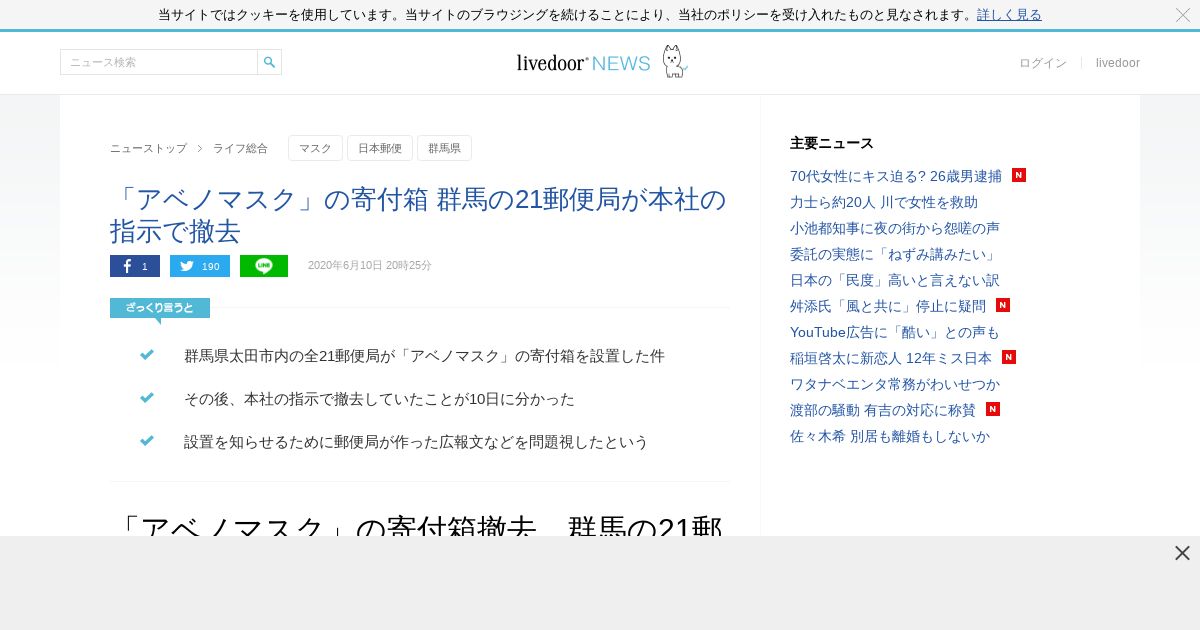Close the bottom ad banner
Viewport: 1200px width, 630px height.
pyautogui.click(x=1182, y=553)
